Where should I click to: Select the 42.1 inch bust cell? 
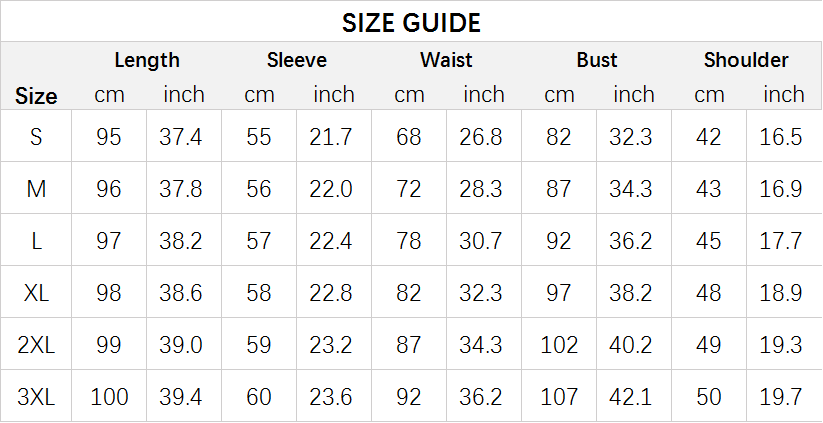click(633, 397)
